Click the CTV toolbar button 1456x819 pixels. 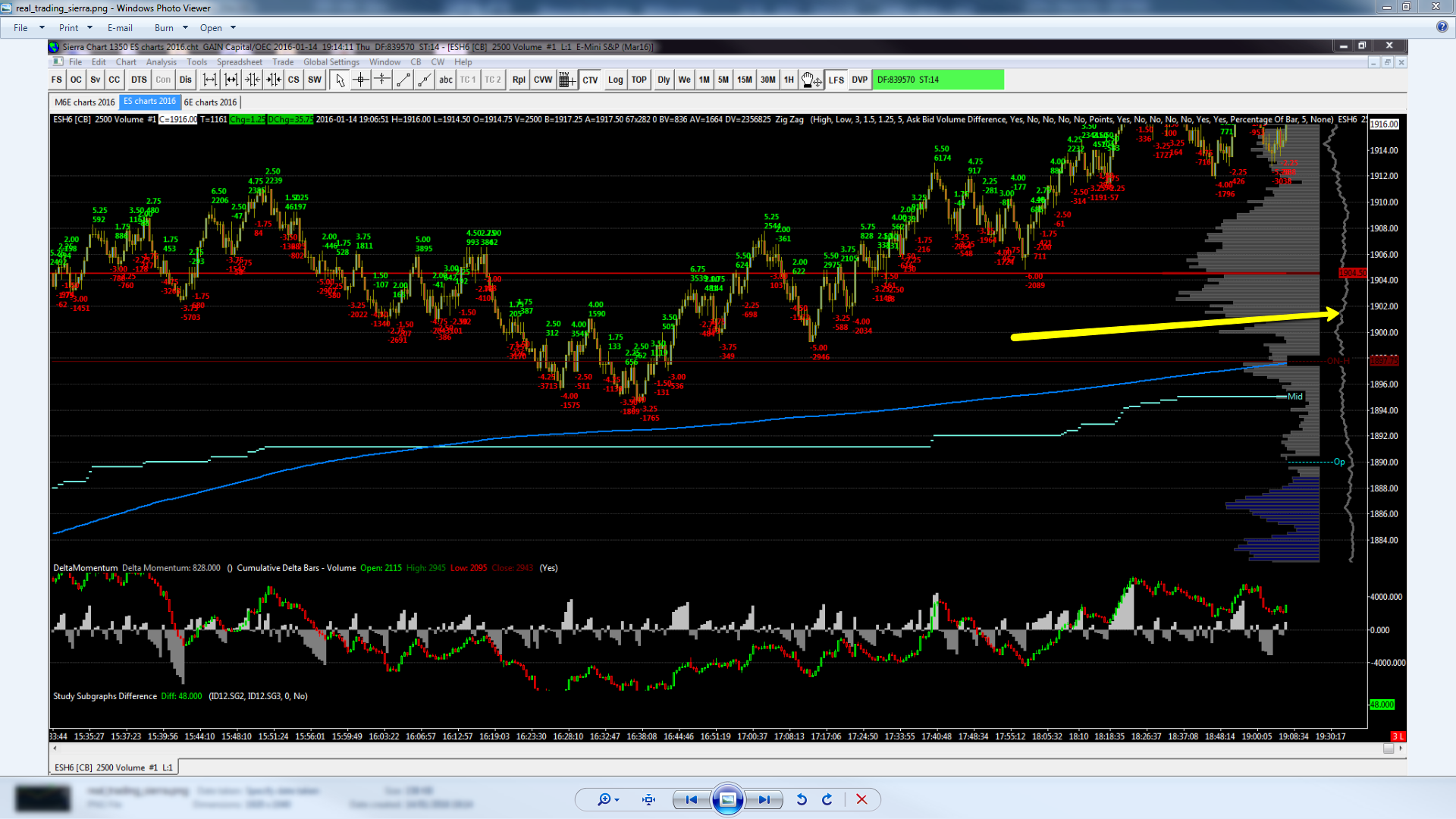(590, 80)
